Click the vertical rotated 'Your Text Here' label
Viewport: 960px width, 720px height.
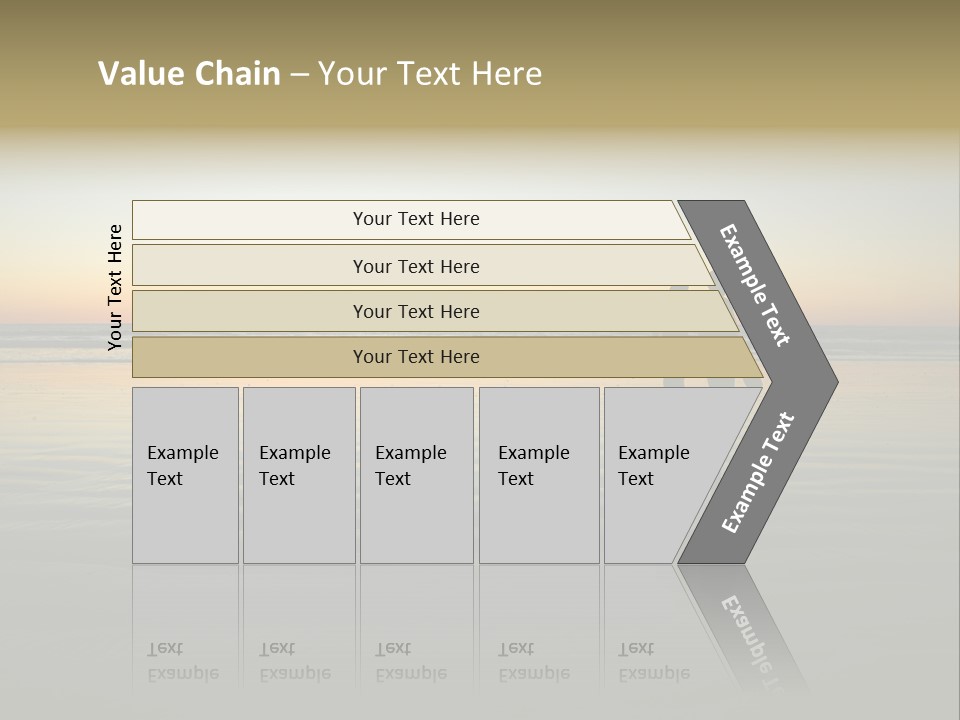click(116, 288)
